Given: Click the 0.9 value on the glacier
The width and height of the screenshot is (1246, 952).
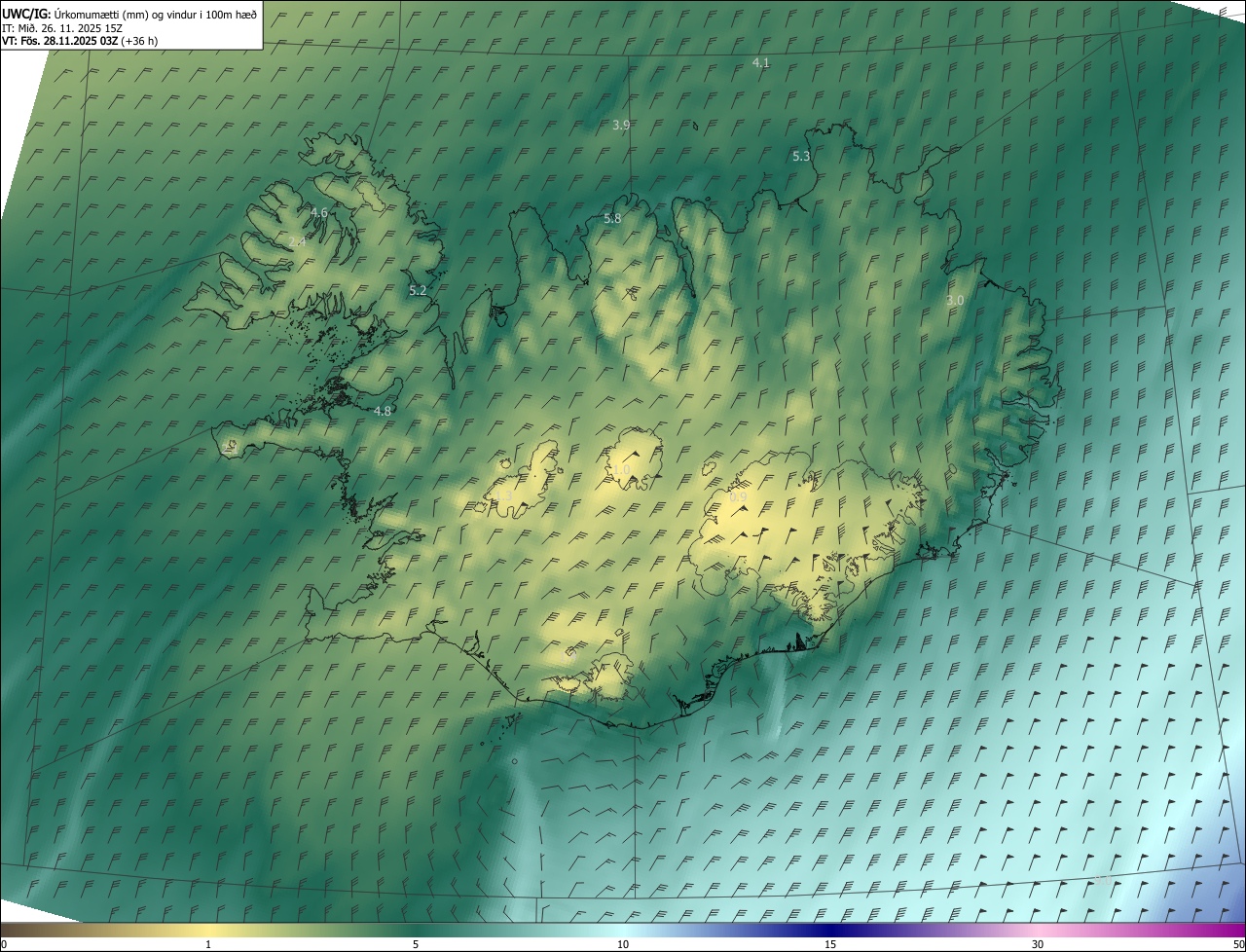Looking at the screenshot, I should (x=738, y=496).
